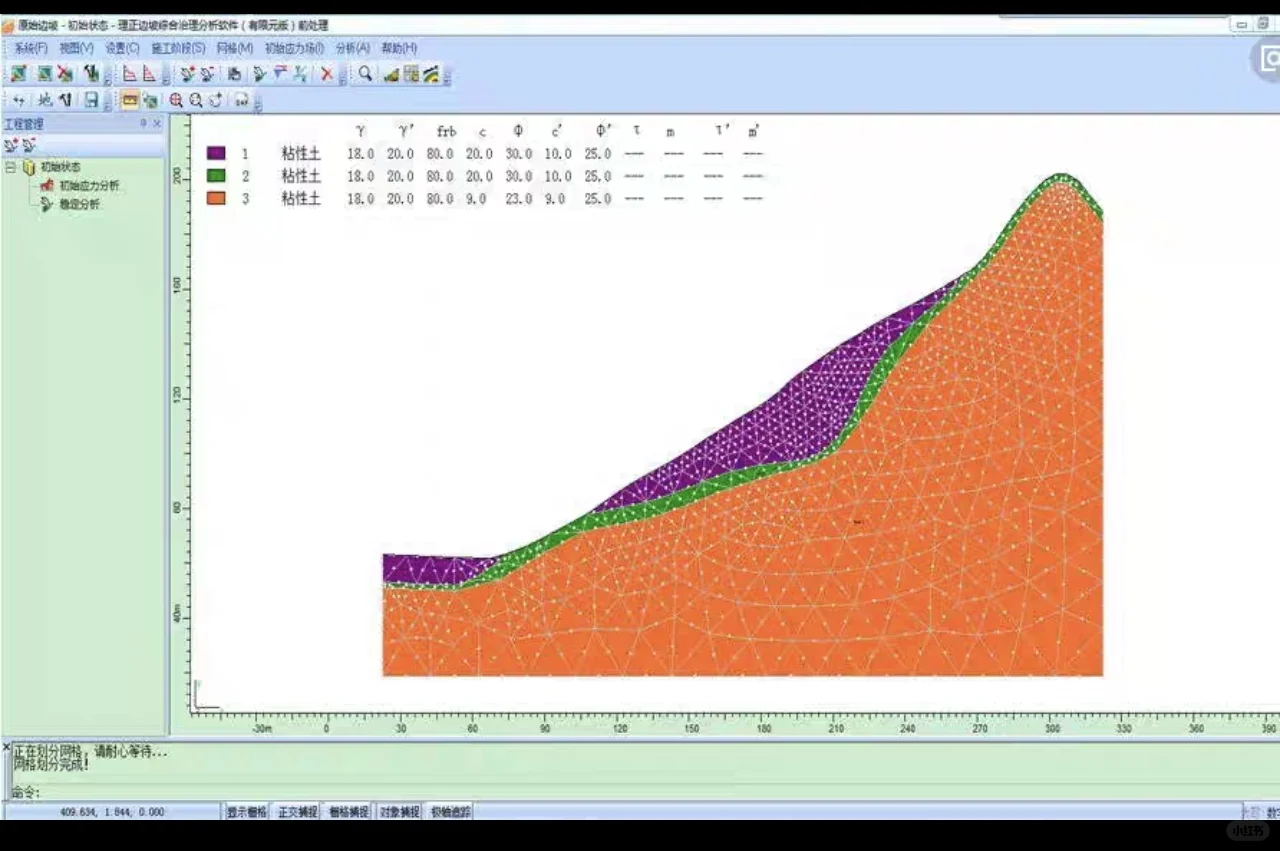This screenshot has width=1280, height=851.
Task: Click the second green square mesh icon
Action: click(45, 73)
